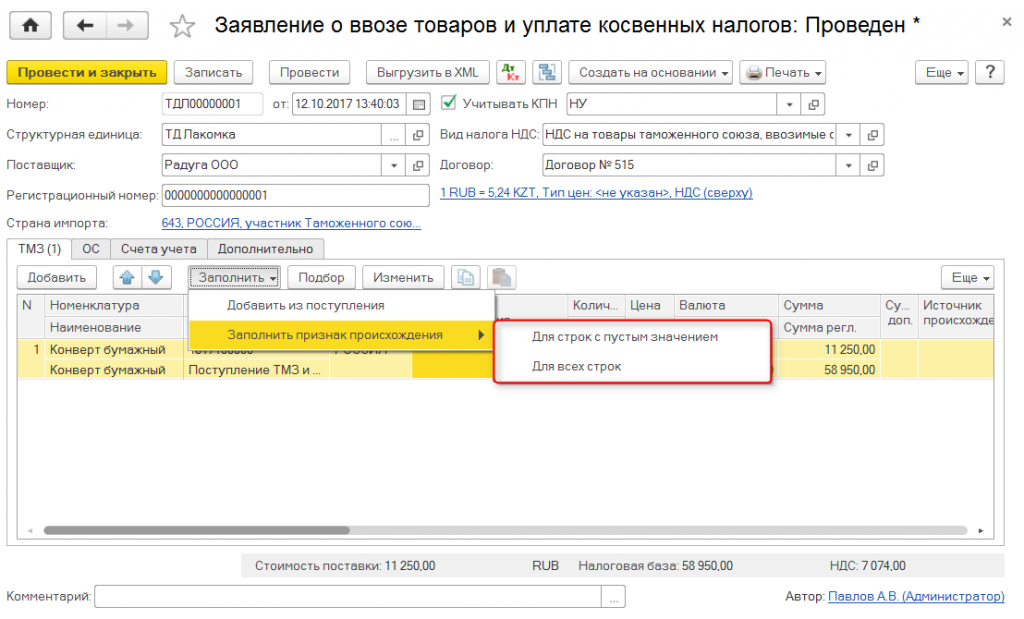The image size is (1024, 619).
Task: Click the Провести и закрыть button
Action: pyautogui.click(x=87, y=72)
